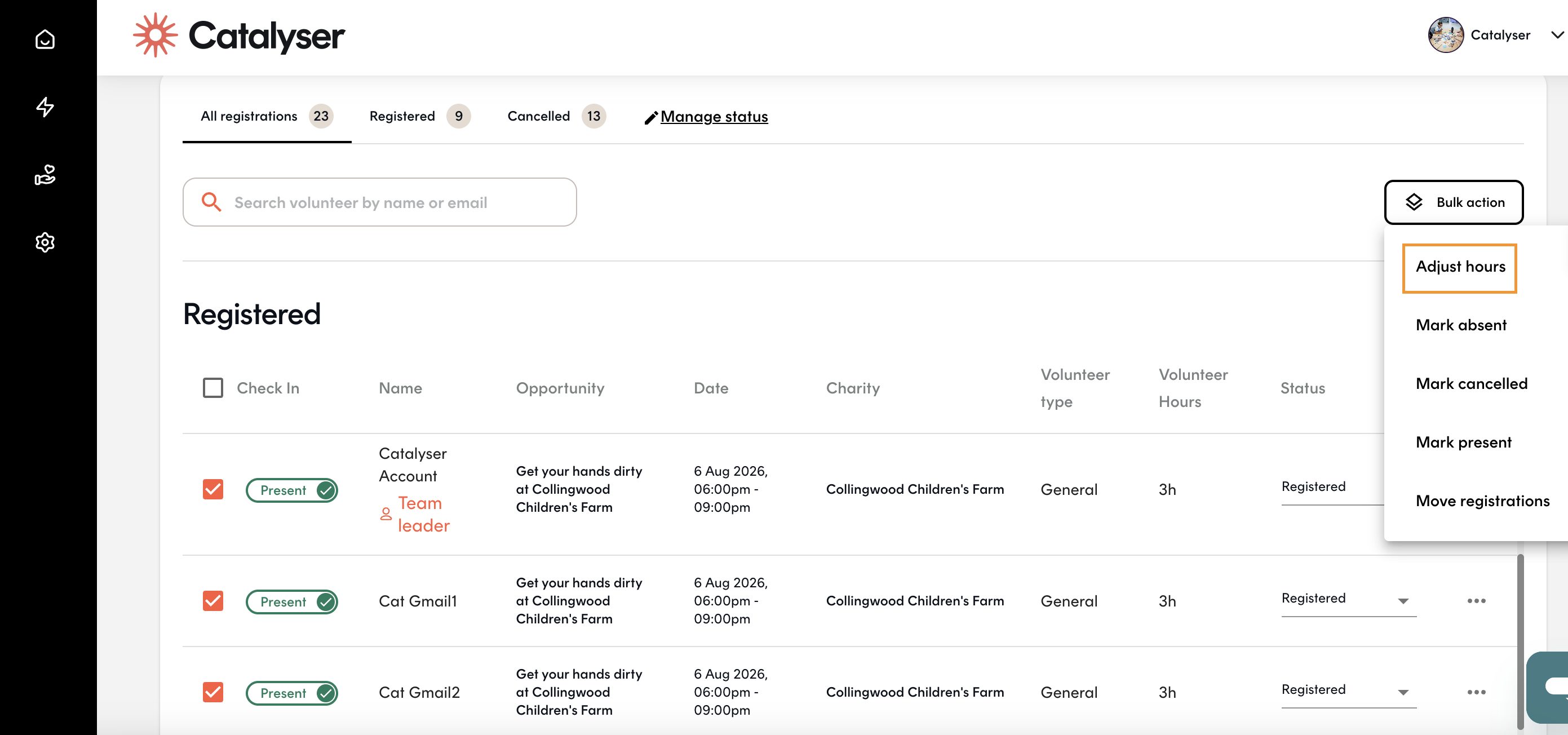
Task: Switch to the All registrations tab
Action: tap(267, 116)
